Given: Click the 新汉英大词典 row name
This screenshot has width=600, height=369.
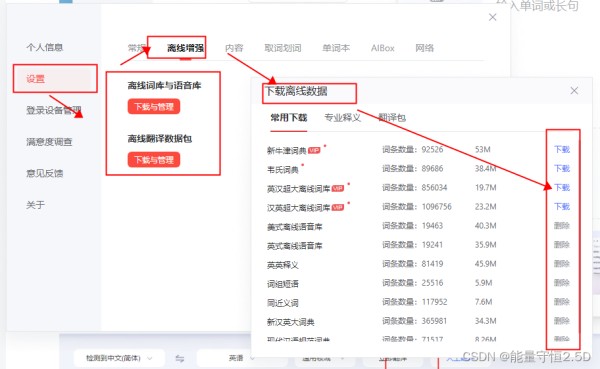Looking at the screenshot, I should coord(290,322).
